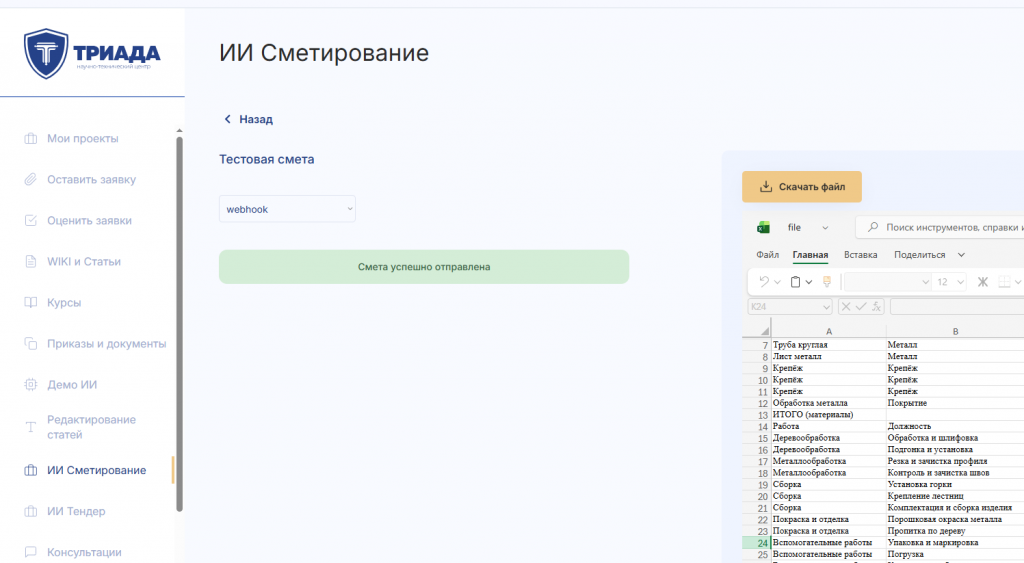
Task: Go to Мои проекты in the sidebar
Action: pyautogui.click(x=82, y=138)
